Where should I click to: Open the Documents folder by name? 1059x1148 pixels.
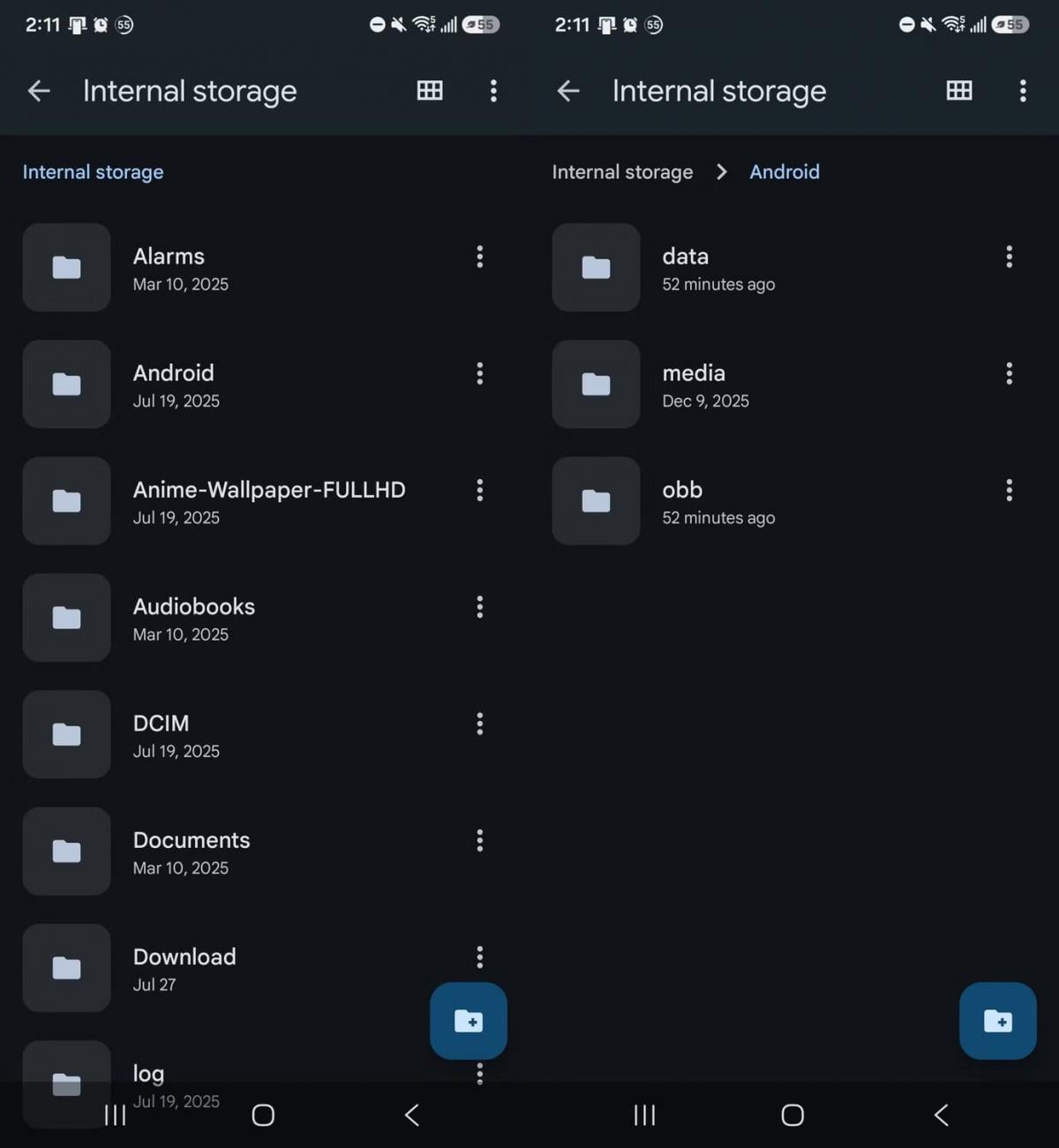coord(192,840)
